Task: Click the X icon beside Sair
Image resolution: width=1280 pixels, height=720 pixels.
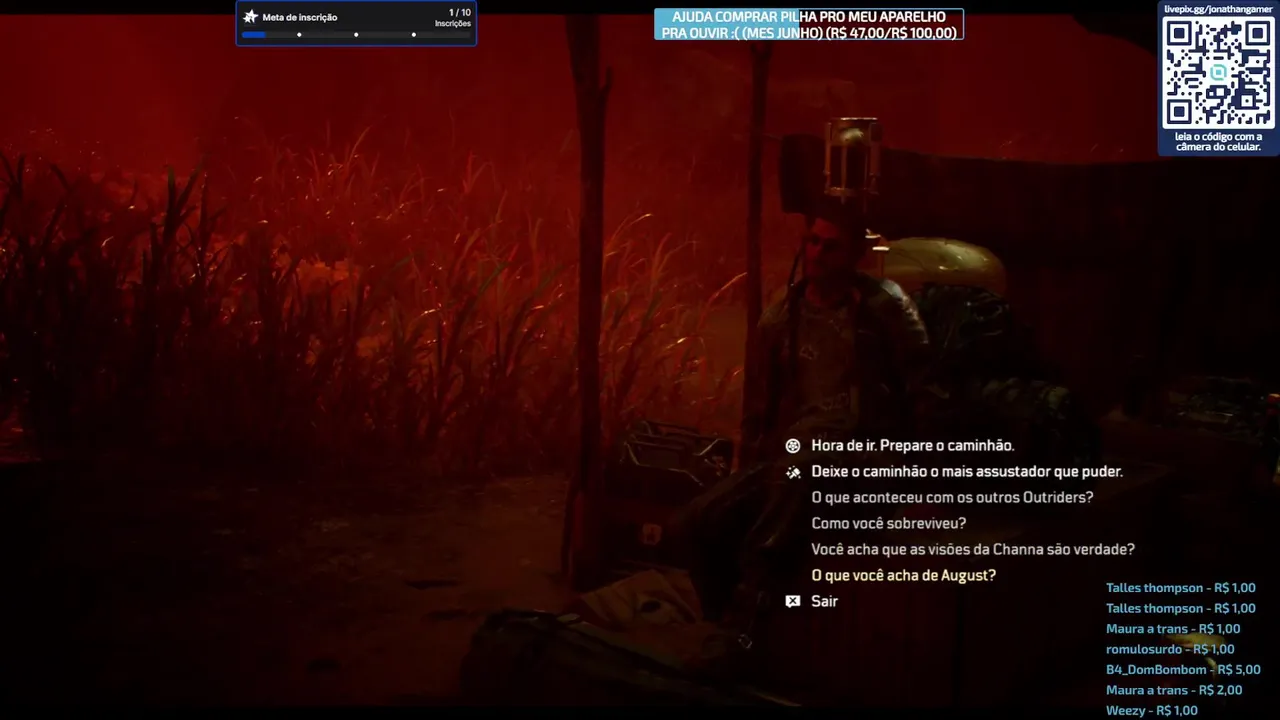Action: pyautogui.click(x=793, y=602)
